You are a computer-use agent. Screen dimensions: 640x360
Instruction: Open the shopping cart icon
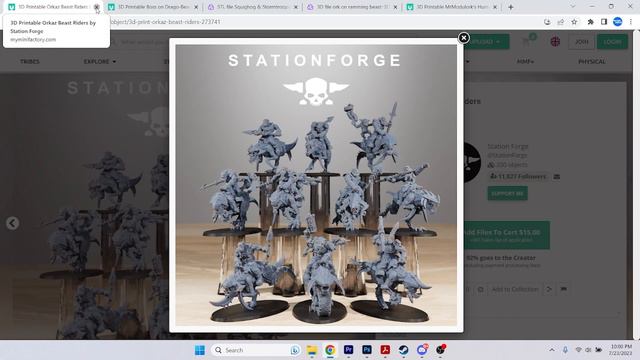coord(527,41)
